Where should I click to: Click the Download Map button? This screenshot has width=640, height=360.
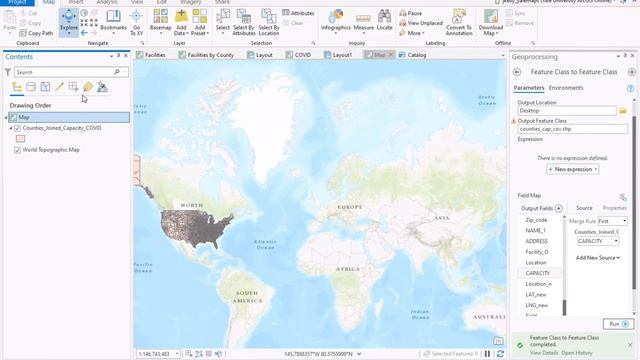491,22
